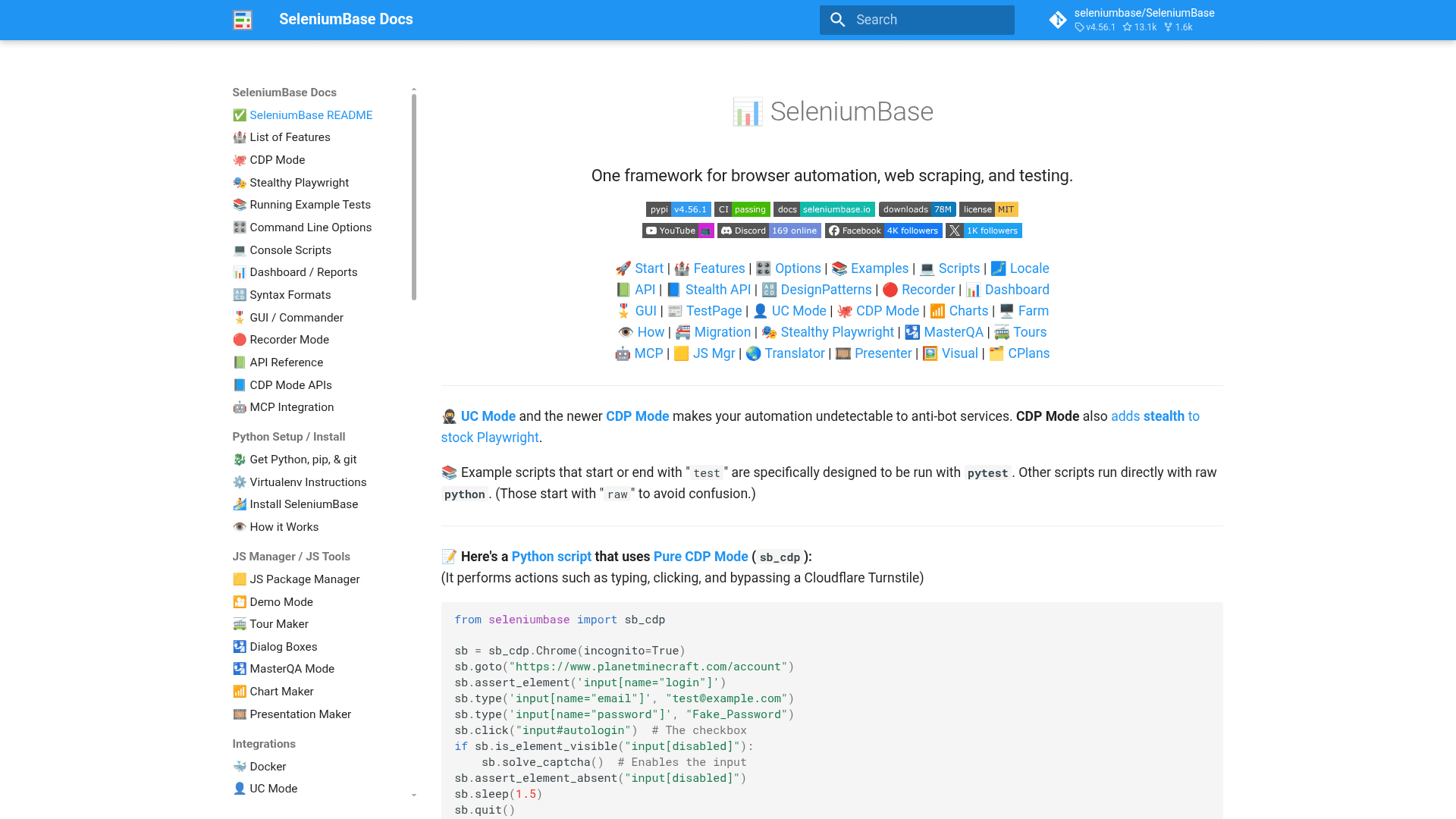Click the Facebook 4K followers badge
This screenshot has height=819, width=1456.
[x=883, y=231]
